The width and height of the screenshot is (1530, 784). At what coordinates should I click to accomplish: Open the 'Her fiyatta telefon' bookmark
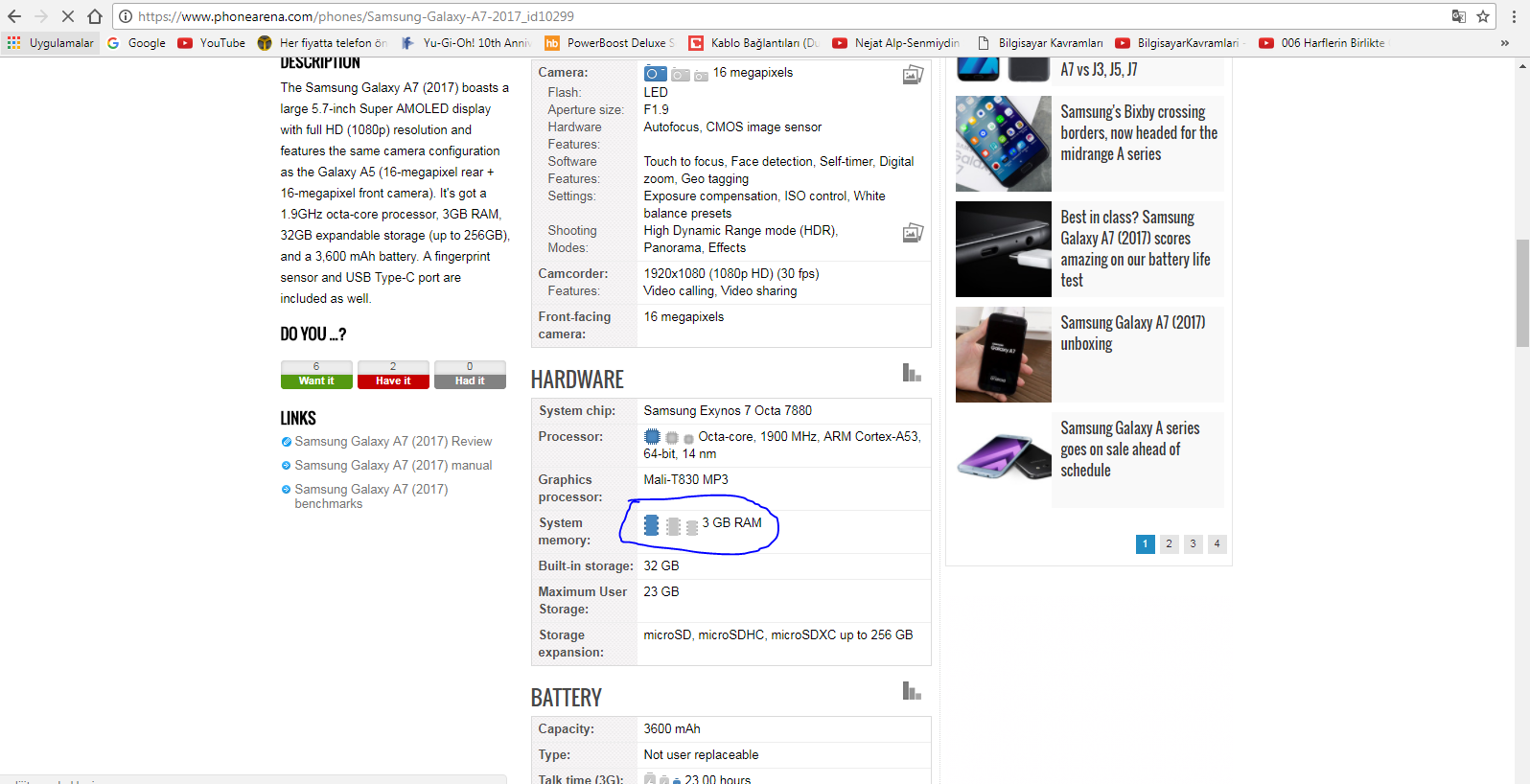(x=322, y=43)
